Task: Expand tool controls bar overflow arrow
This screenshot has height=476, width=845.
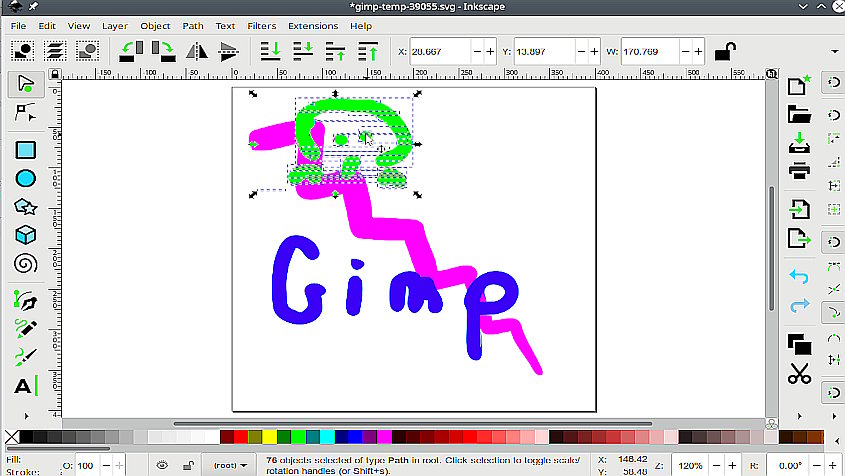Action: click(835, 52)
